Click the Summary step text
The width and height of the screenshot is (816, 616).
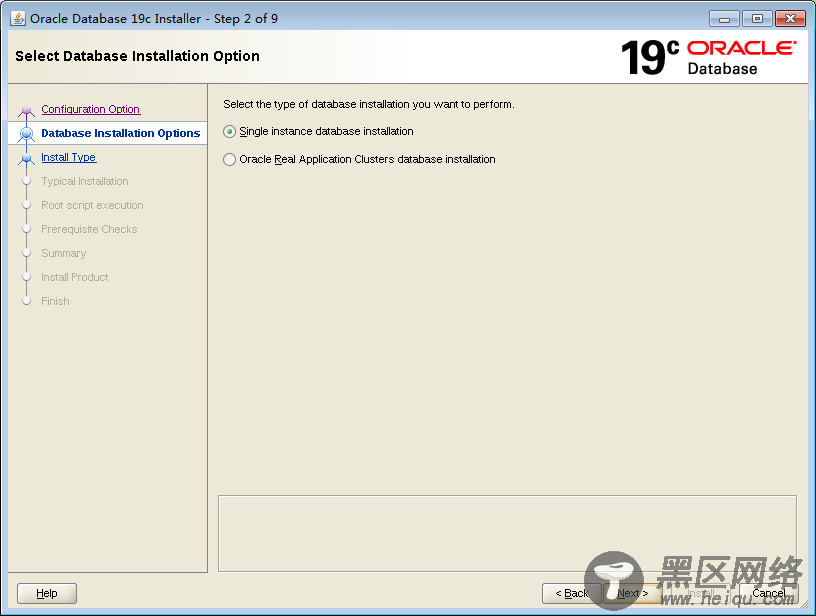tap(63, 253)
